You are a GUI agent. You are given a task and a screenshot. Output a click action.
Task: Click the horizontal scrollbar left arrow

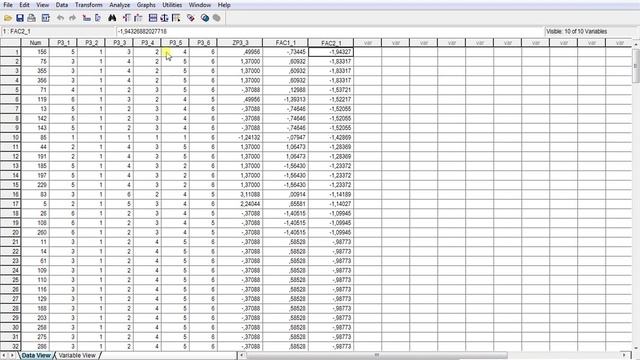click(x=242, y=355)
